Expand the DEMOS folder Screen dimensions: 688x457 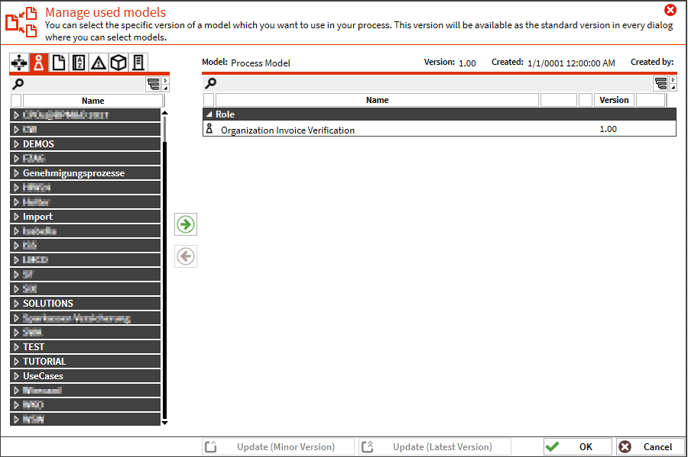click(x=16, y=144)
